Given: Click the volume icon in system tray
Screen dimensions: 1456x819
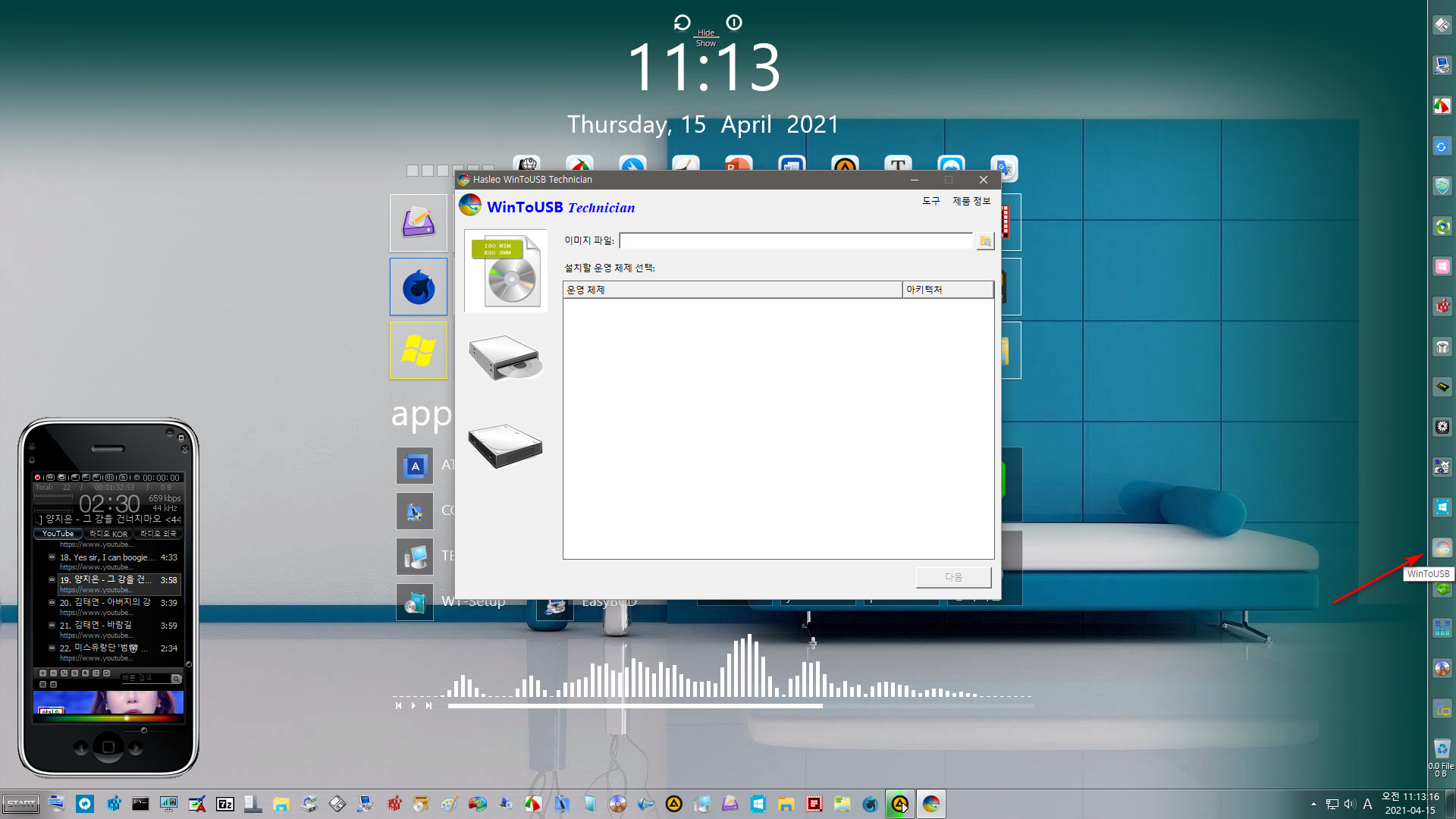Looking at the screenshot, I should click(1349, 804).
